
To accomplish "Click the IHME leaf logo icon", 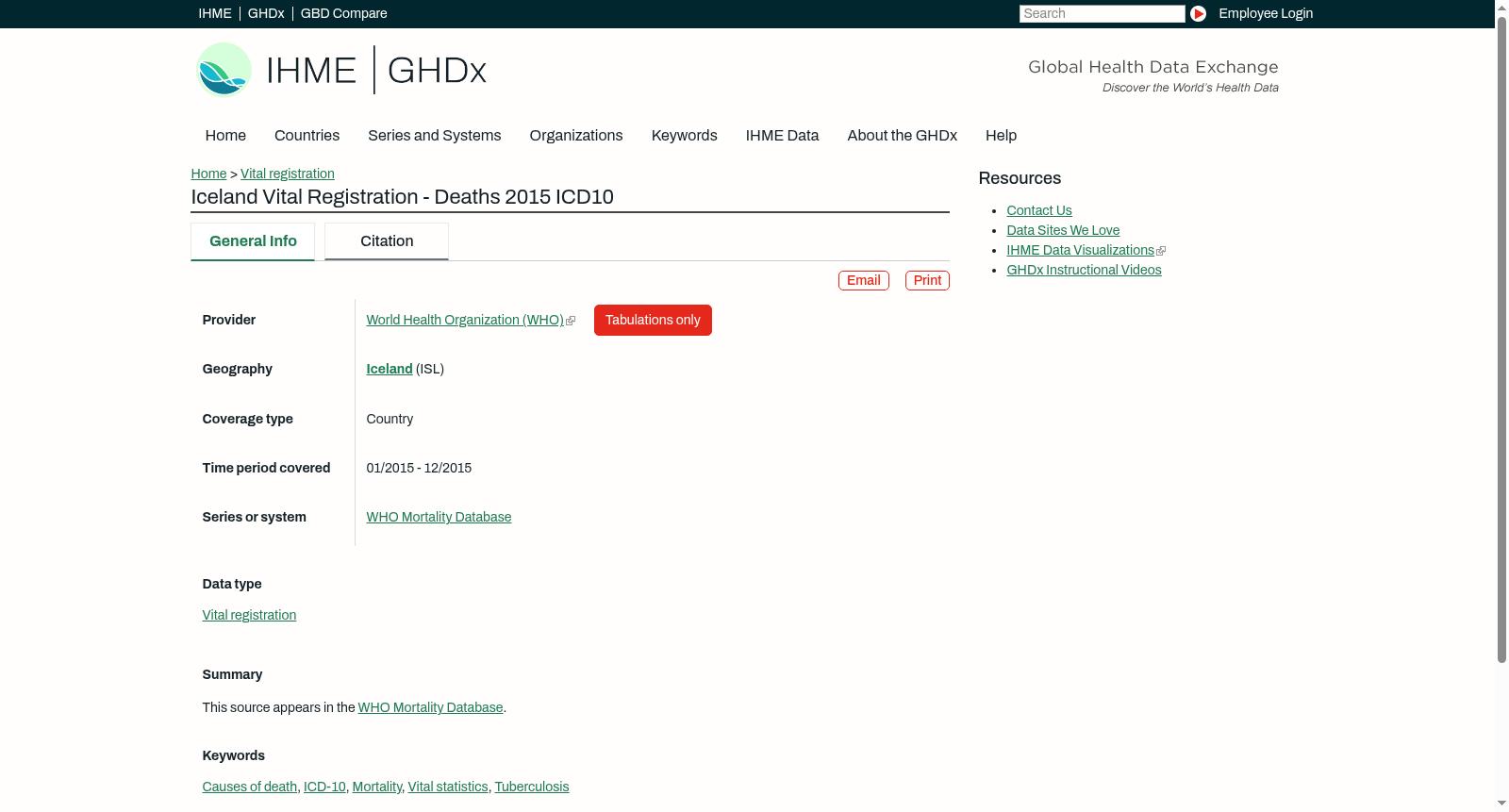I will pyautogui.click(x=224, y=70).
